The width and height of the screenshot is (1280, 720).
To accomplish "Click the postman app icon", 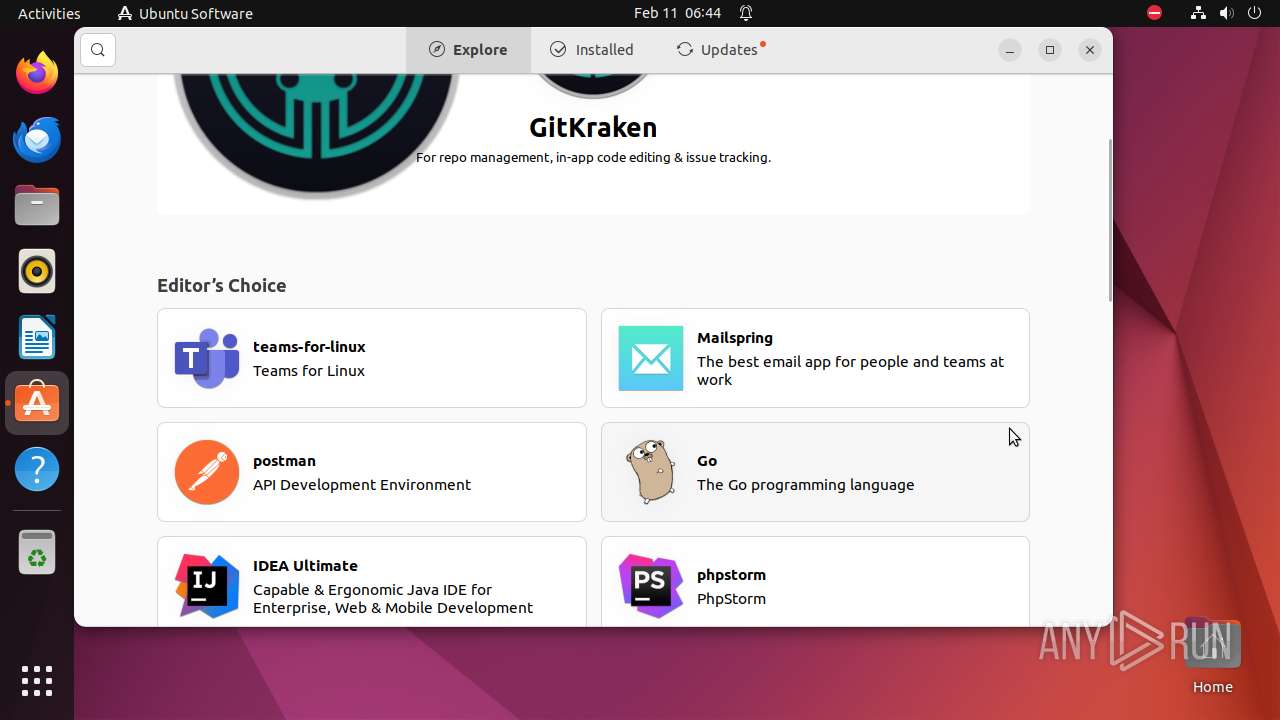I will 207,472.
